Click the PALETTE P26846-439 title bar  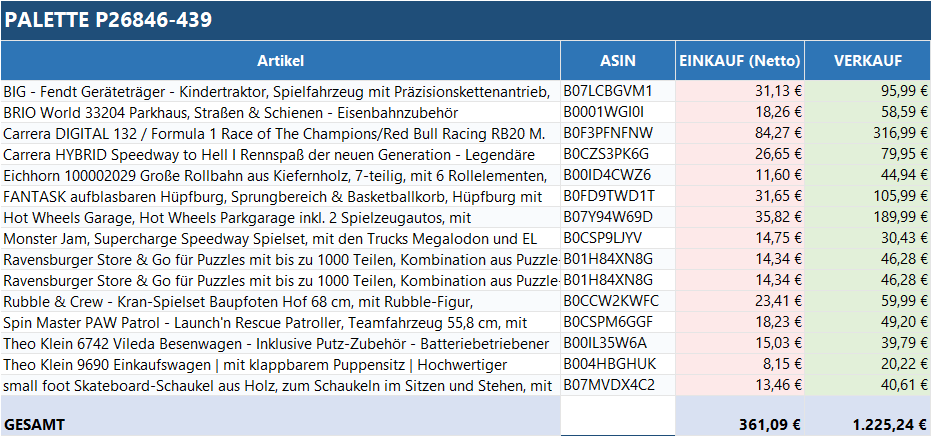[465, 20]
